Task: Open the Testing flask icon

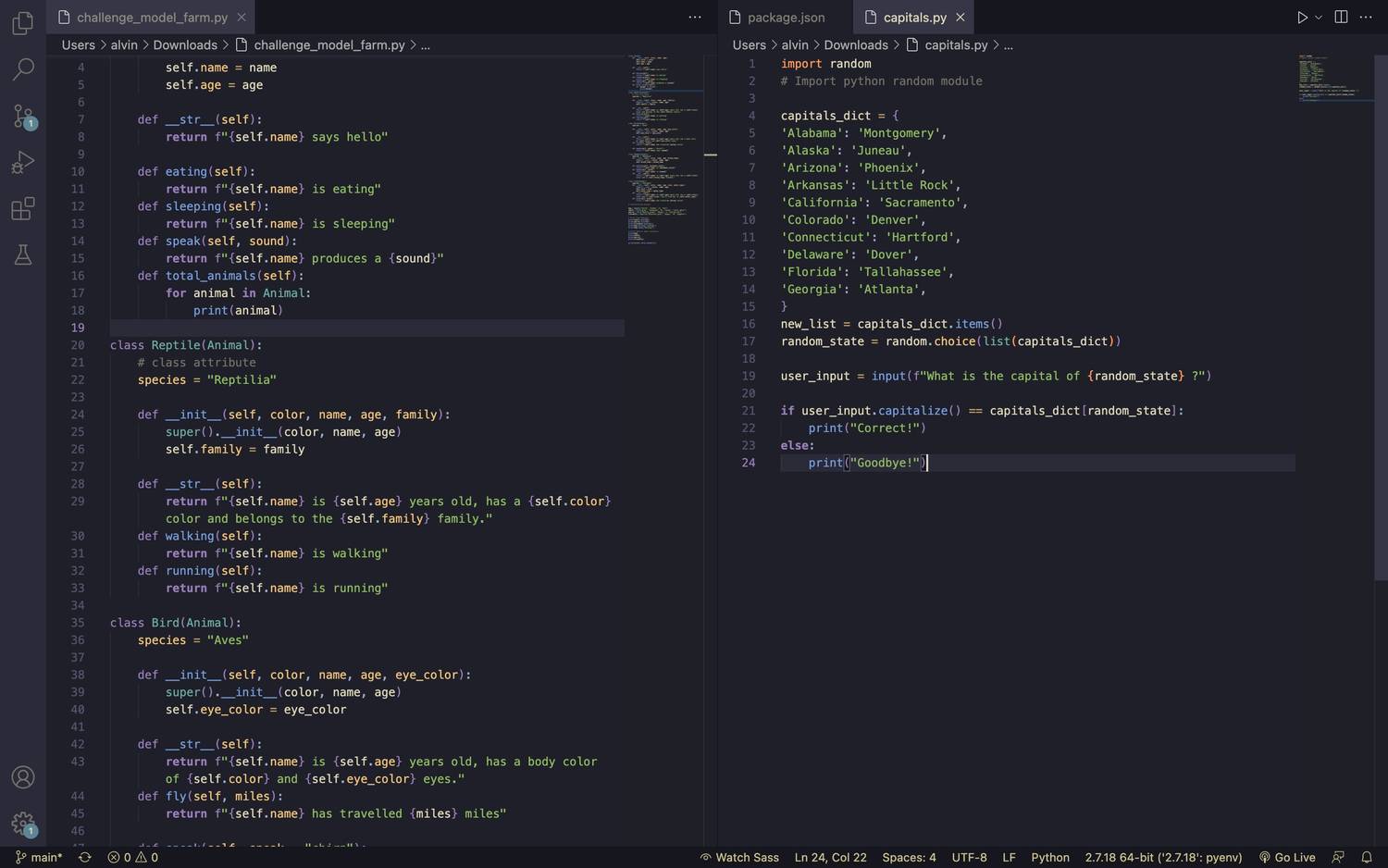Action: pos(23,255)
